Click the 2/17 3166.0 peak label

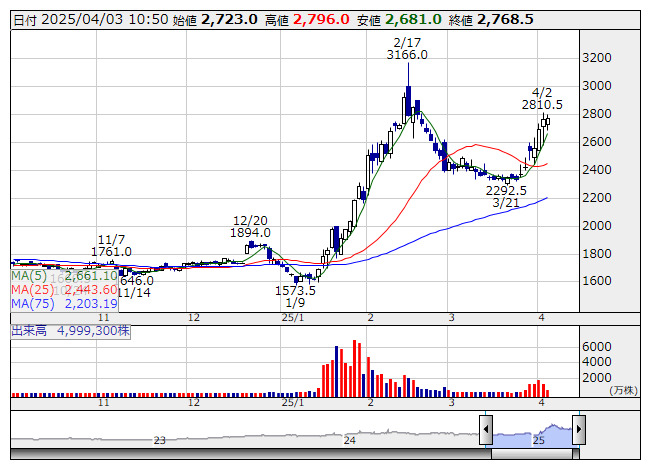tap(407, 49)
